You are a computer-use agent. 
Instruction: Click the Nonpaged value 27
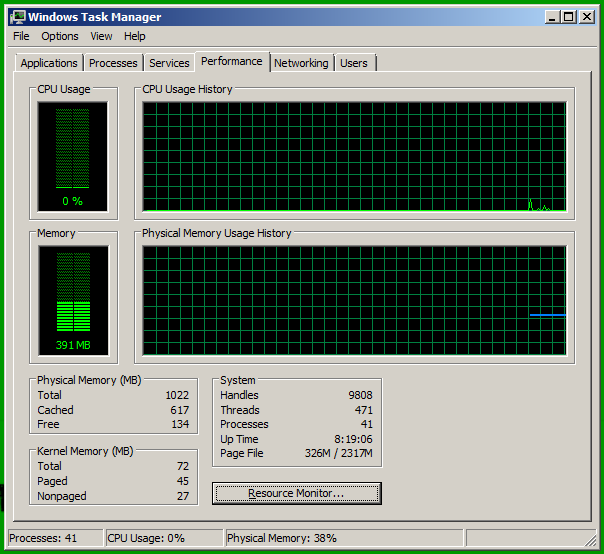click(183, 496)
